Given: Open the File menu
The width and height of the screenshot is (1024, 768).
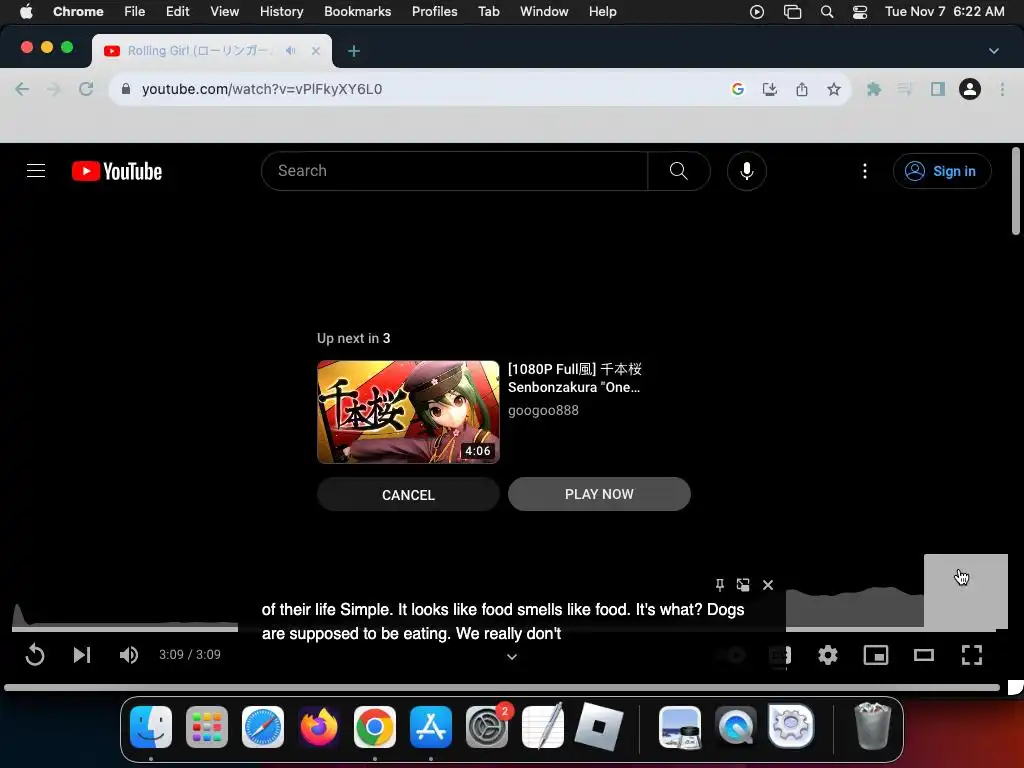Looking at the screenshot, I should coord(135,11).
